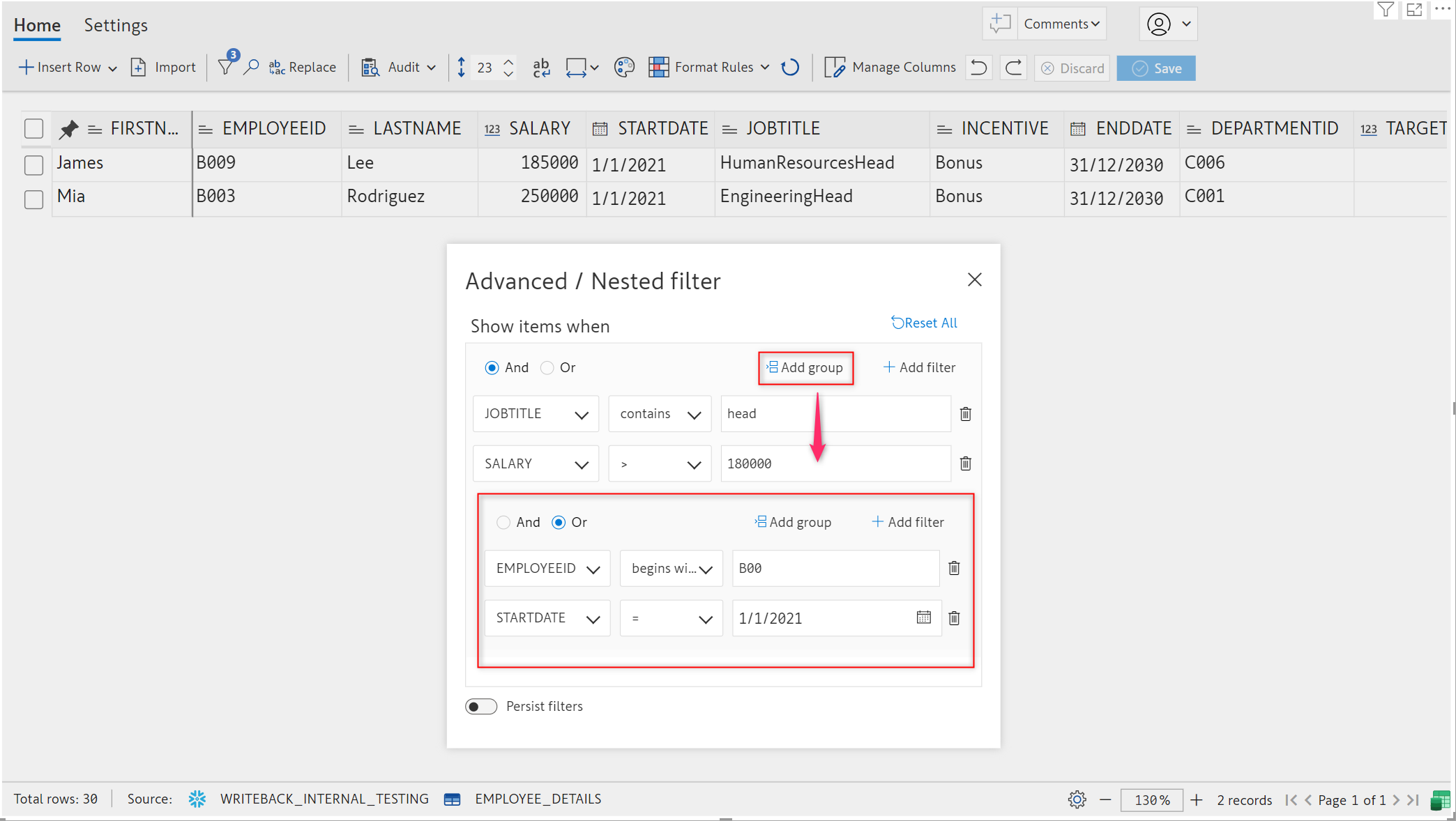Toggle the Persist filters switch

coord(481,706)
